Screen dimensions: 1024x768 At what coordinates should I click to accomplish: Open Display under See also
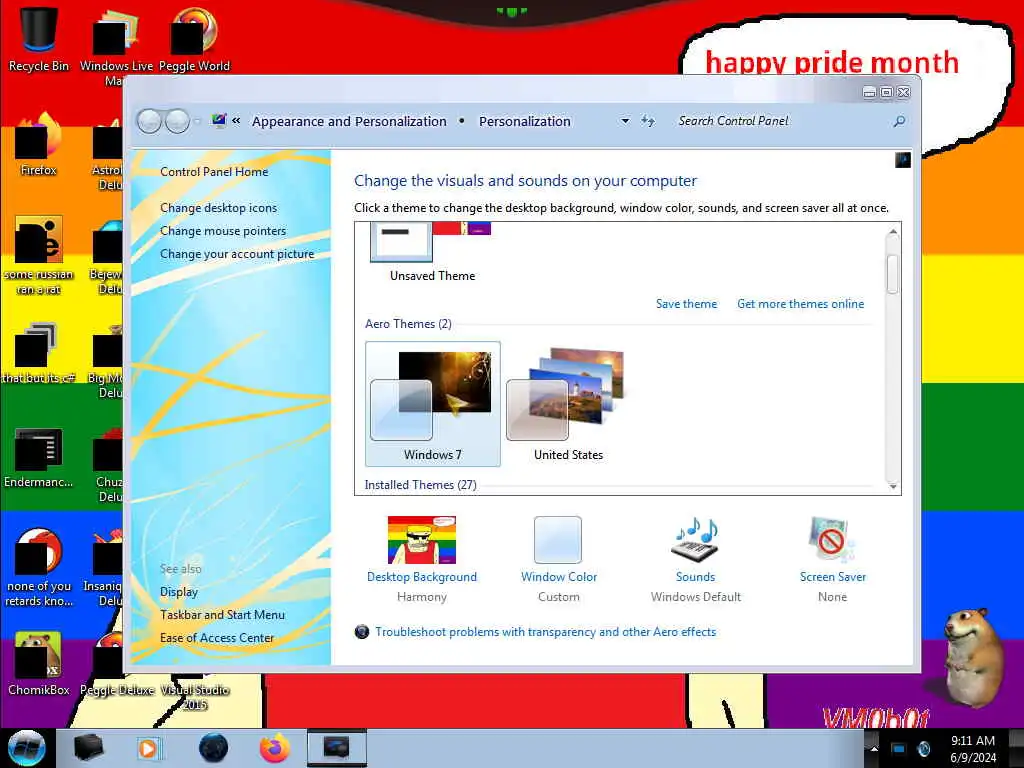tap(179, 592)
